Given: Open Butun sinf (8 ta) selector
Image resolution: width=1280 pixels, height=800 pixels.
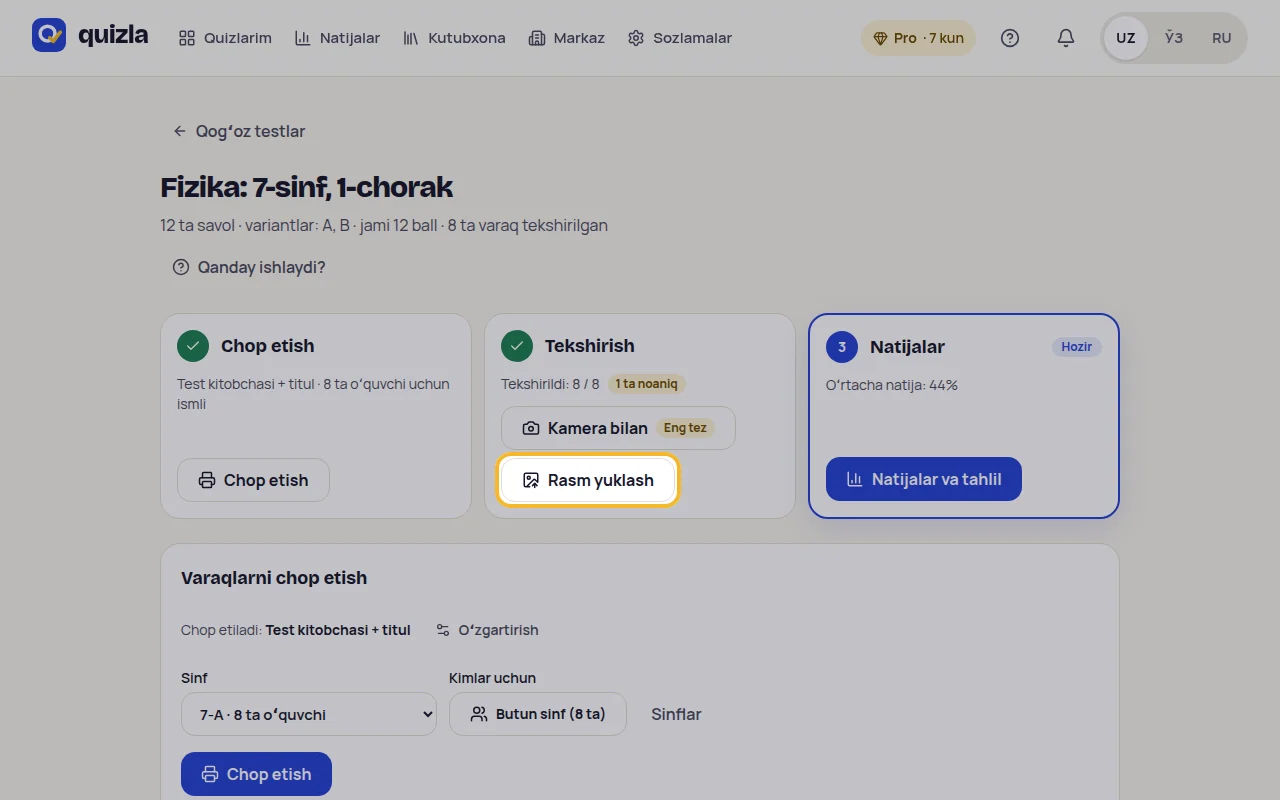Looking at the screenshot, I should (538, 714).
